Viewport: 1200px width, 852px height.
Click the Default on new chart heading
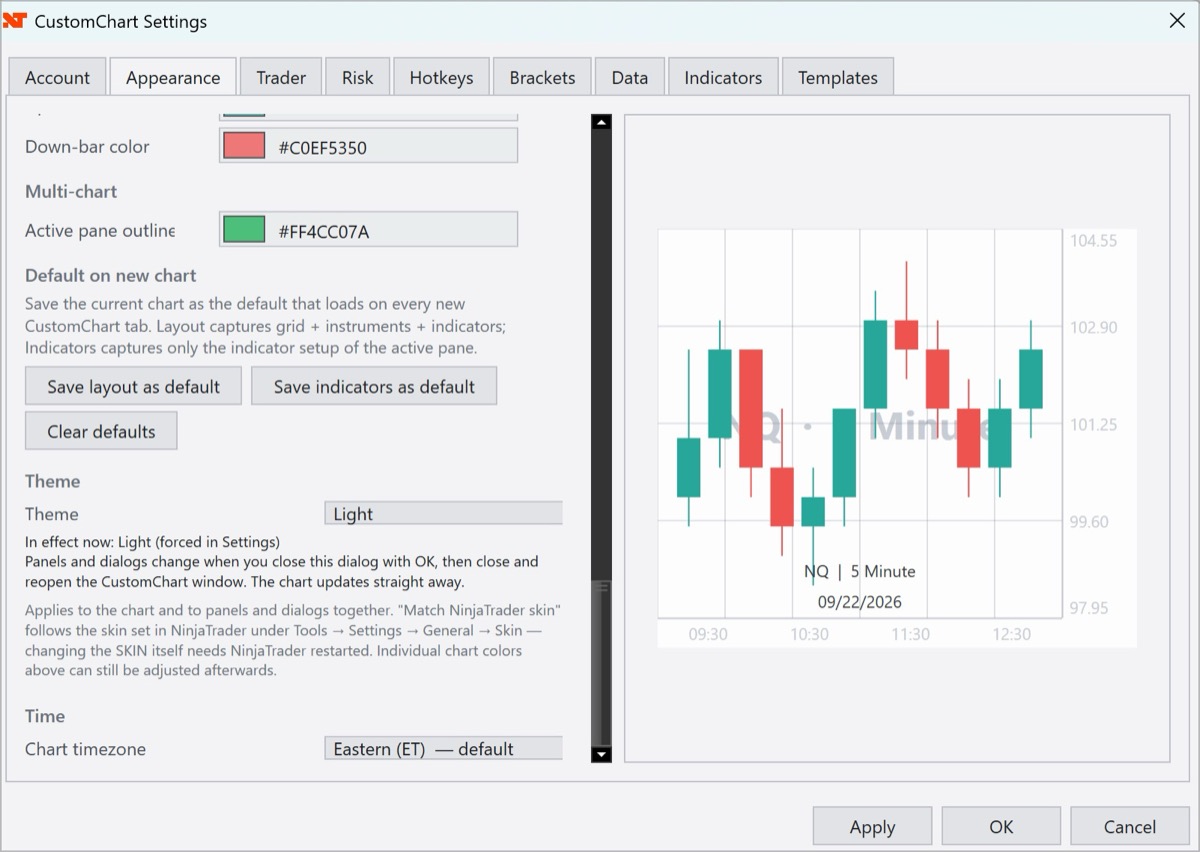[x=111, y=275]
